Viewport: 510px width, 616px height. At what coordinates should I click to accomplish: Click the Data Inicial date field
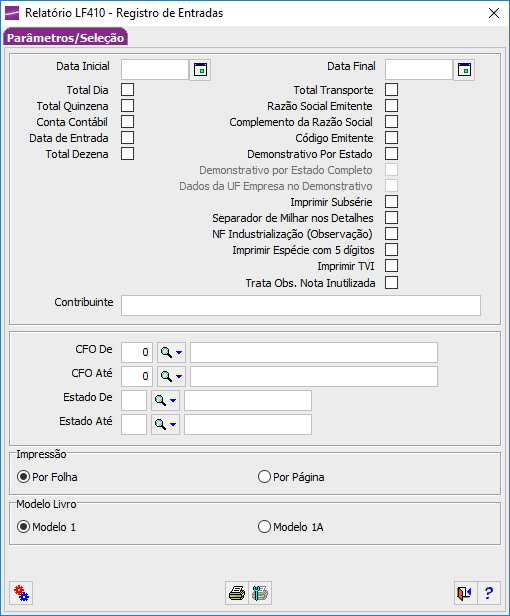point(155,70)
